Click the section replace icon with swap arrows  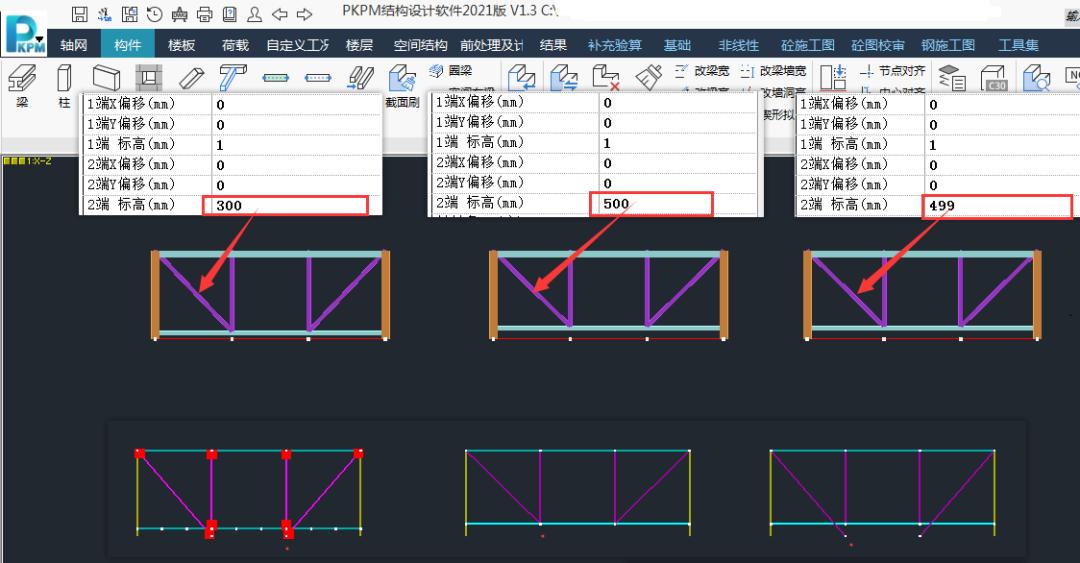coord(564,78)
